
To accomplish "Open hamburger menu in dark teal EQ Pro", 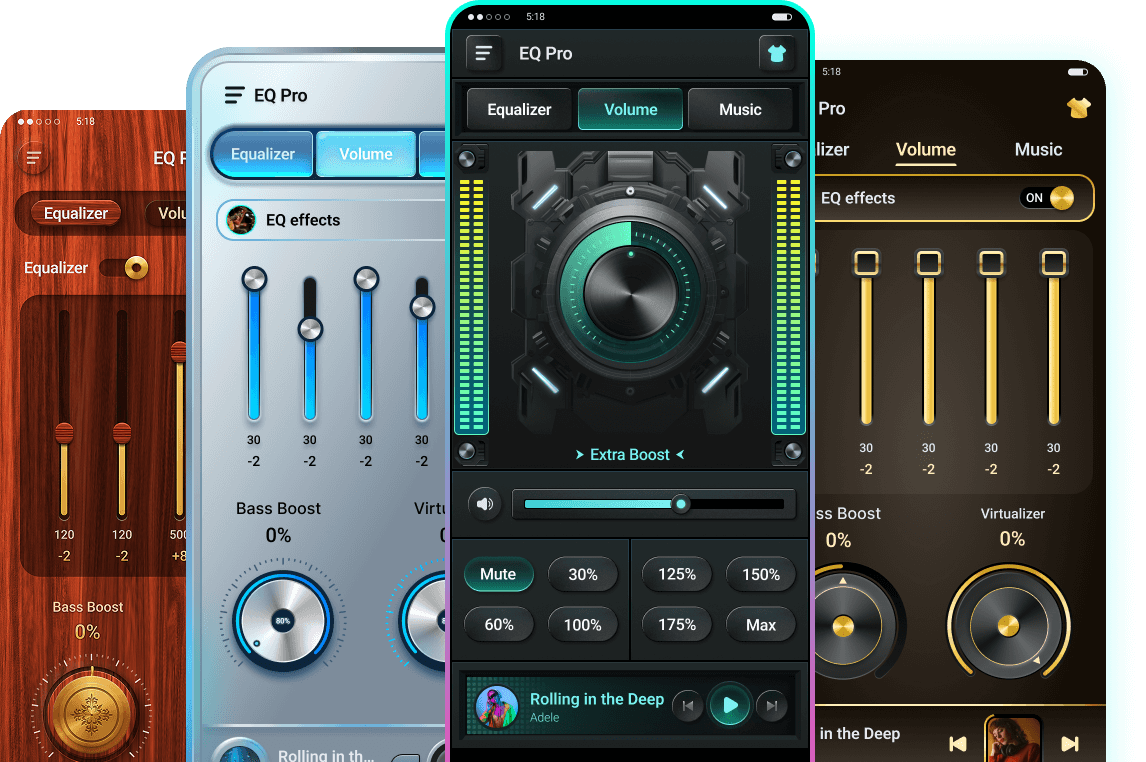I will tap(484, 54).
